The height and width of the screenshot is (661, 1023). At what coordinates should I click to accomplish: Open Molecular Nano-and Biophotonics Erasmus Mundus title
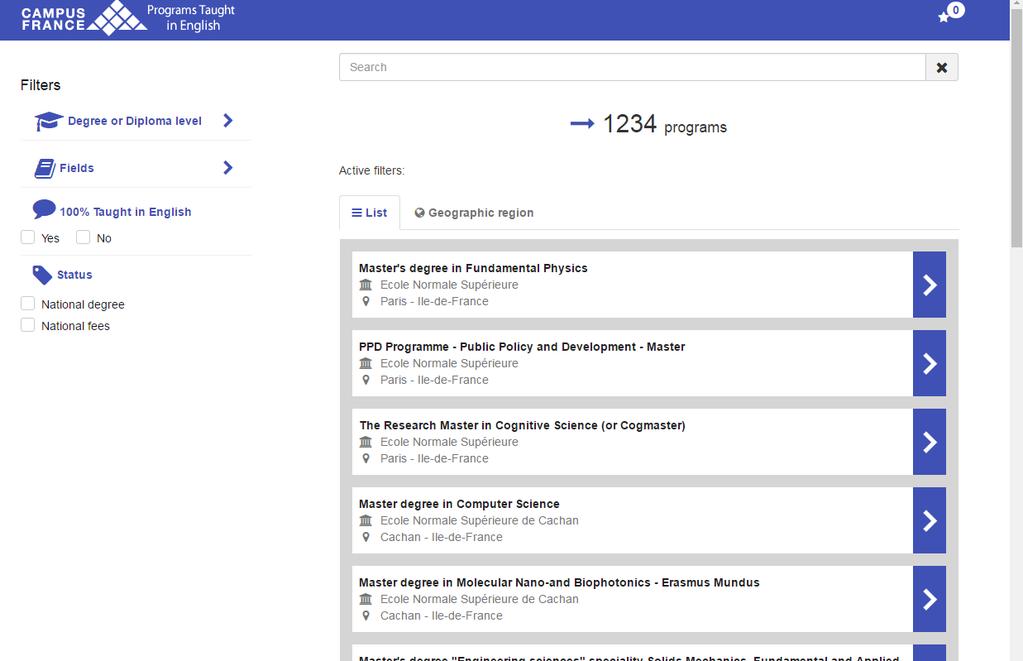559,583
